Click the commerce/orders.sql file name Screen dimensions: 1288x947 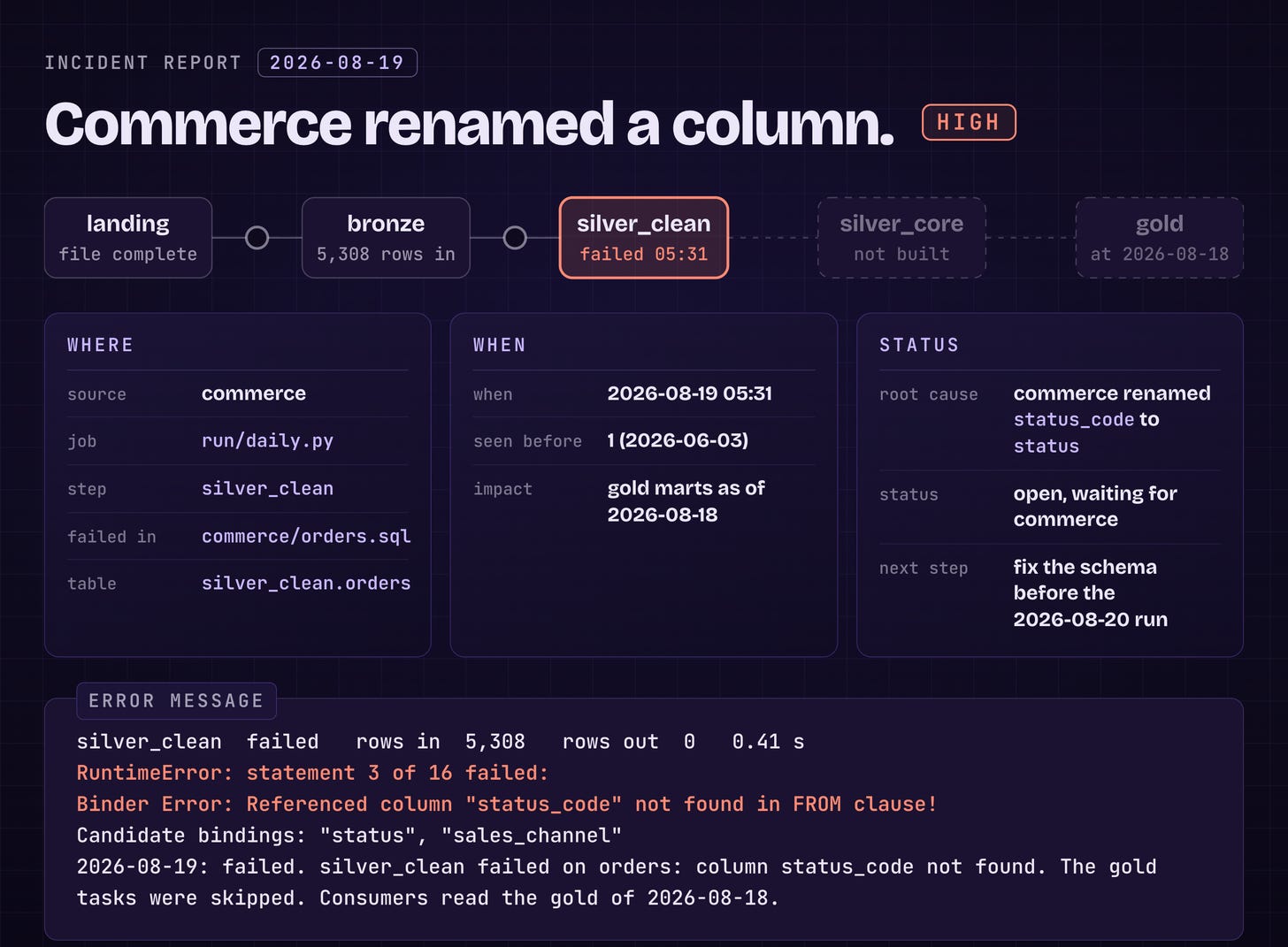(x=306, y=536)
